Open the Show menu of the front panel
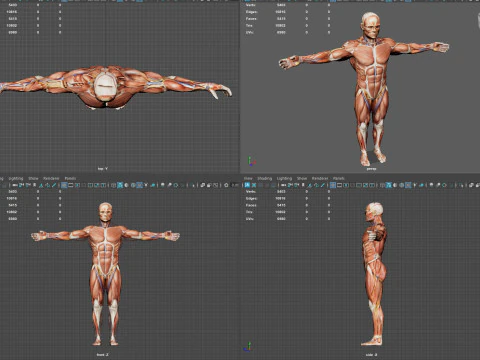This screenshot has width=480, height=360. coord(33,178)
